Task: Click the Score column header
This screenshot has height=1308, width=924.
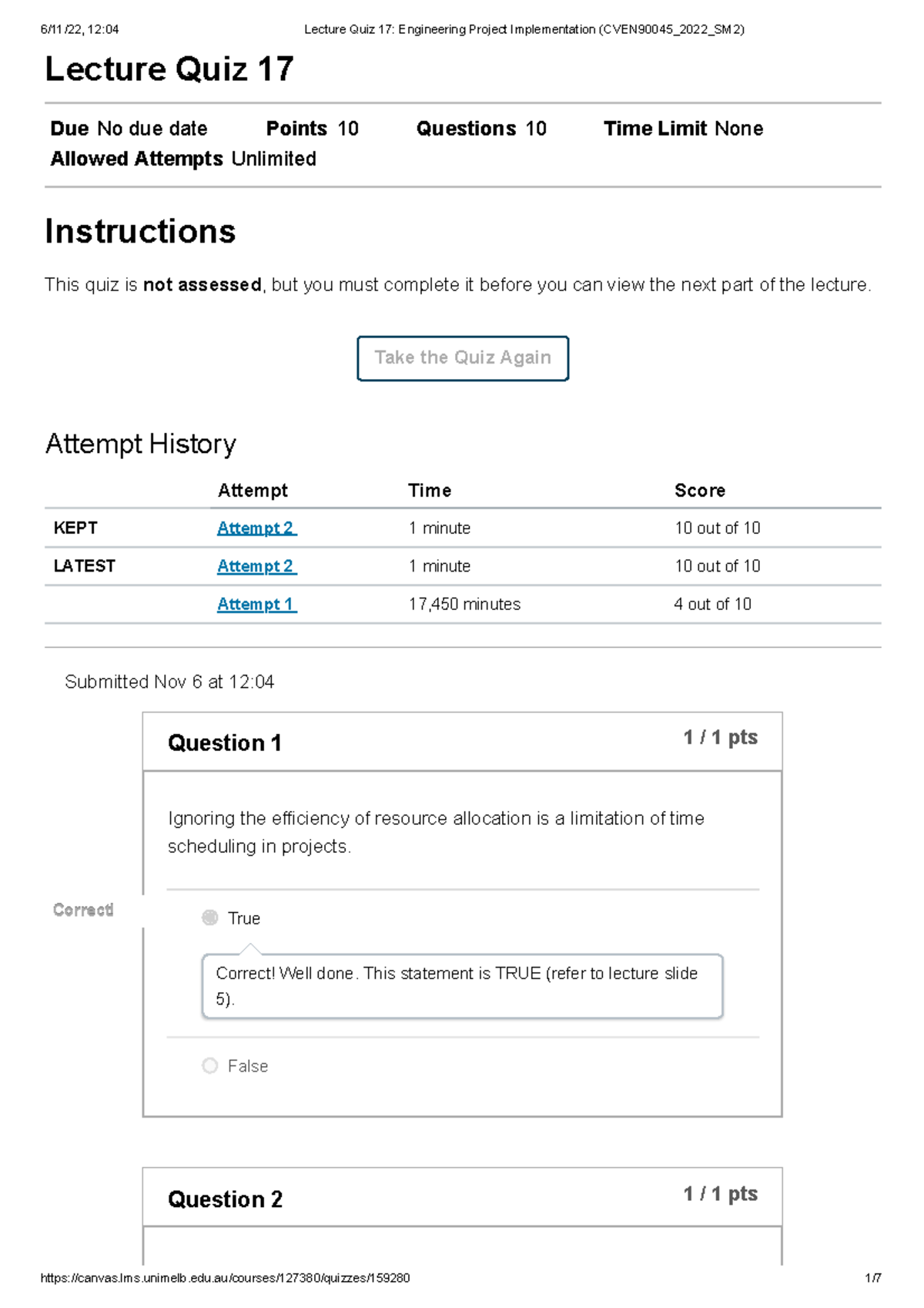Action: point(701,490)
